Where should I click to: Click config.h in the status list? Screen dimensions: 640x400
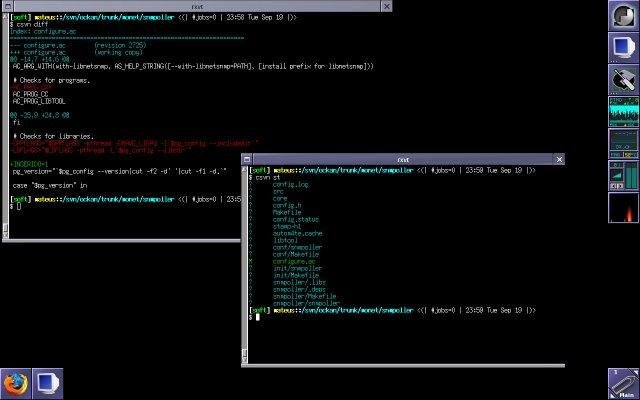click(287, 205)
